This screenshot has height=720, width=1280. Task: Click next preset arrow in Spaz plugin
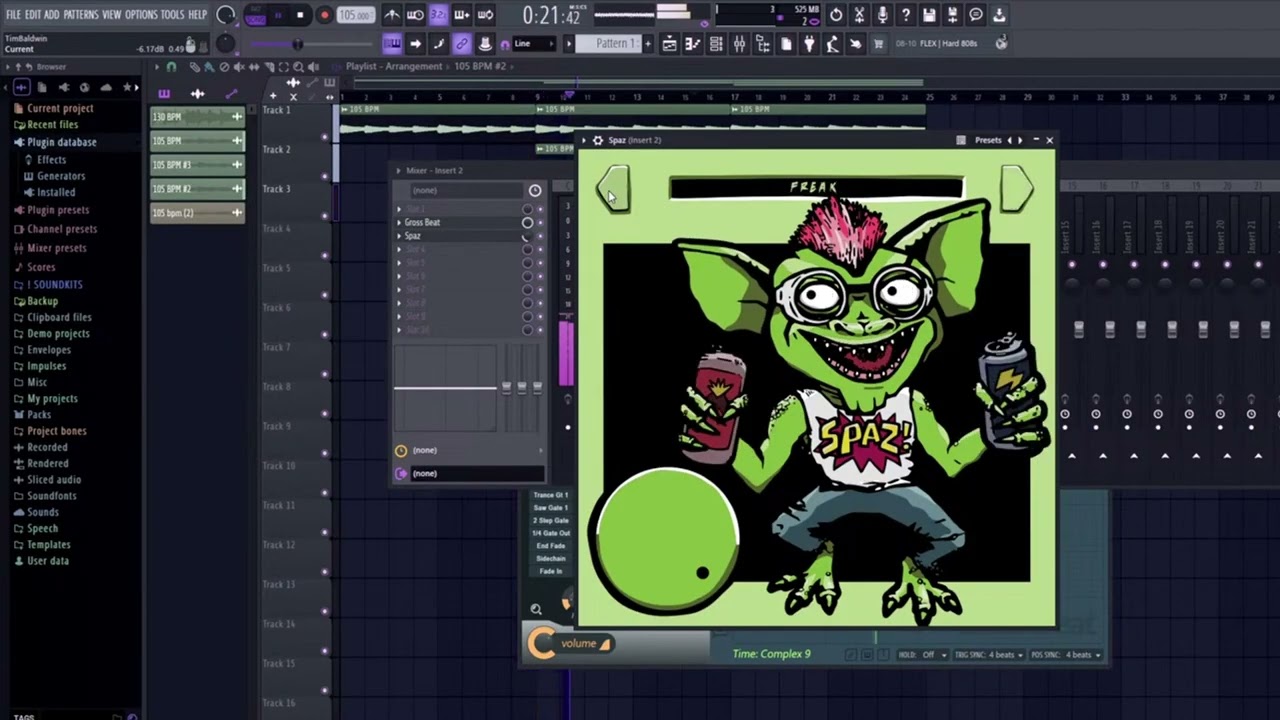coord(1016,188)
